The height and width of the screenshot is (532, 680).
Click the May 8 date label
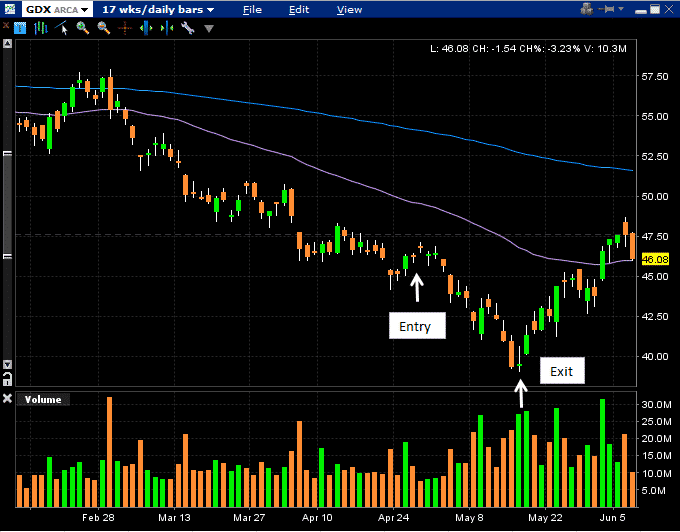tap(469, 518)
